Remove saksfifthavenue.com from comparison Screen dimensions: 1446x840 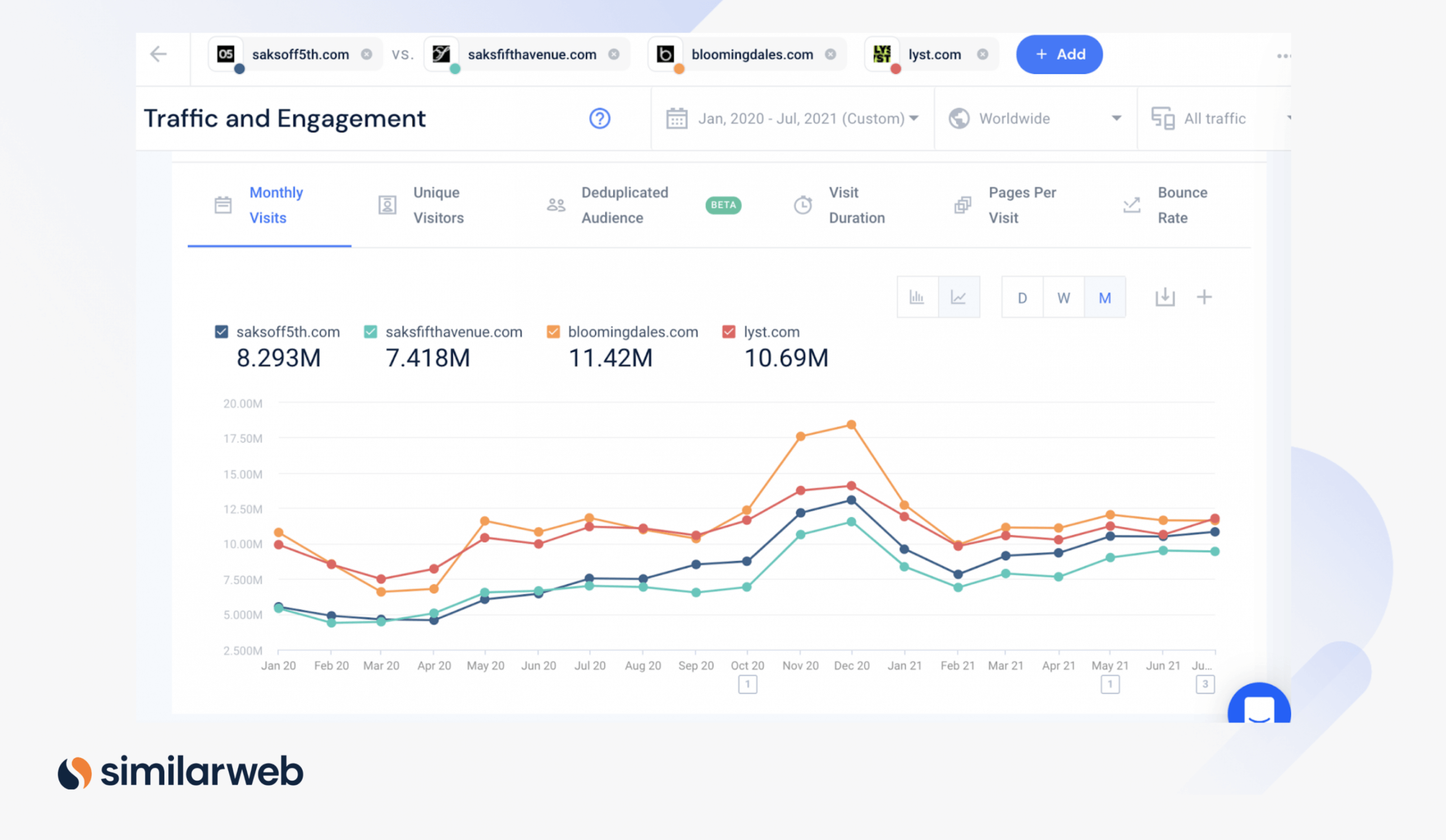614,54
